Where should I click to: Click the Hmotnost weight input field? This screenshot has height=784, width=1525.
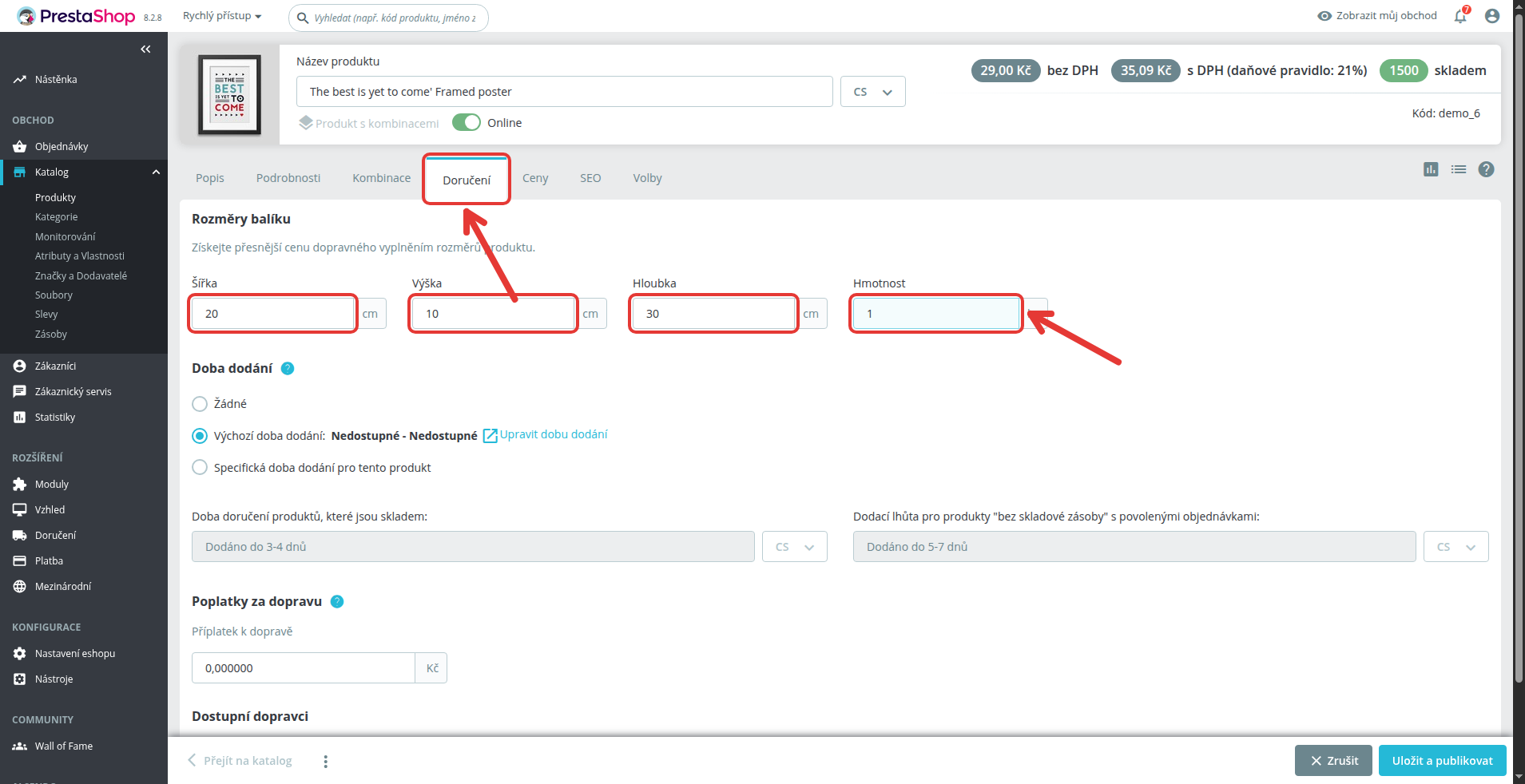[x=936, y=313]
